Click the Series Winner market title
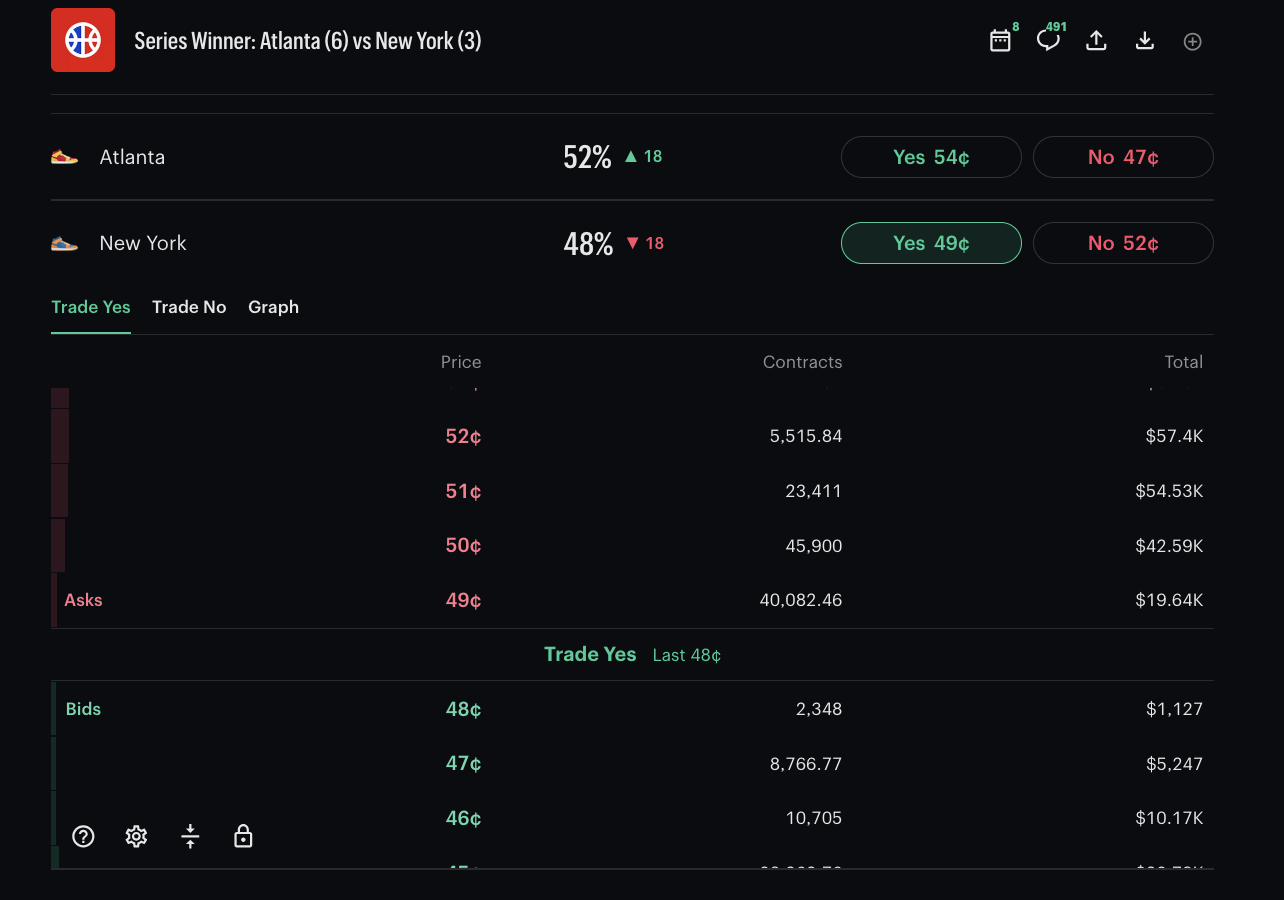This screenshot has width=1284, height=900. (308, 41)
